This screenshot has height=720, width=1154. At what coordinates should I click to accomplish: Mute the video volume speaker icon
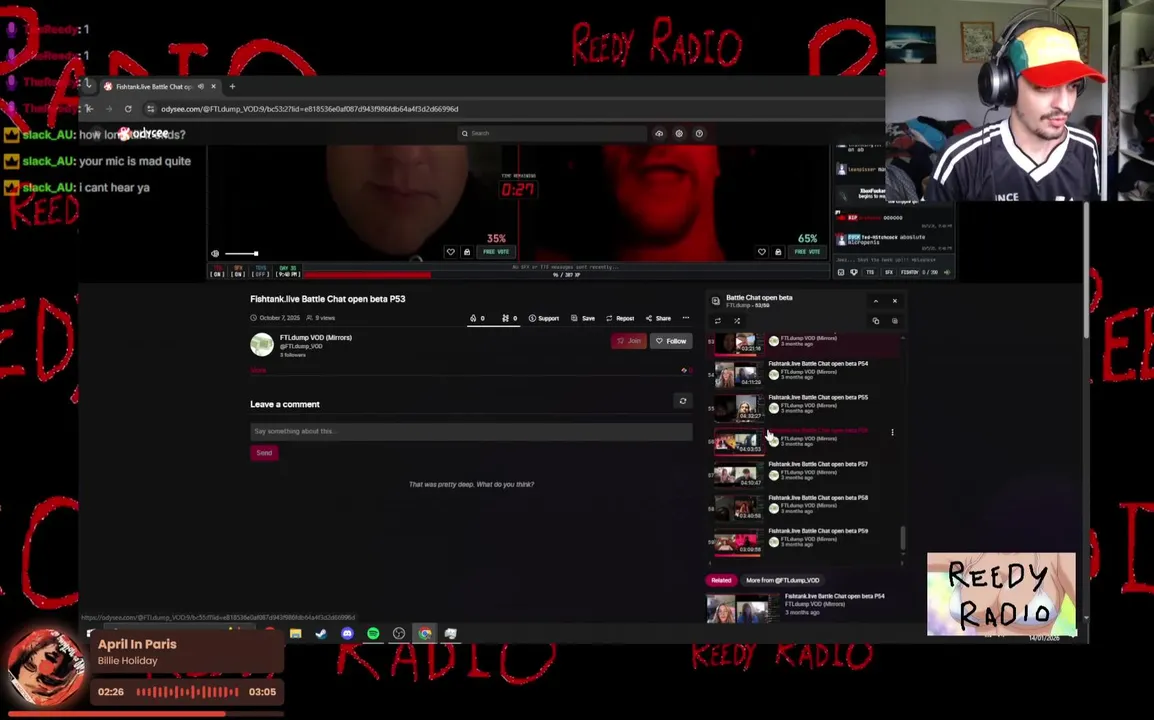pyautogui.click(x=215, y=253)
